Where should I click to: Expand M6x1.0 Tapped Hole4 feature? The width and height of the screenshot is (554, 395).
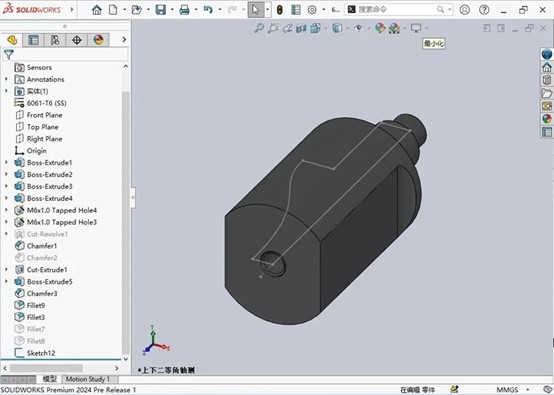pyautogui.click(x=6, y=210)
